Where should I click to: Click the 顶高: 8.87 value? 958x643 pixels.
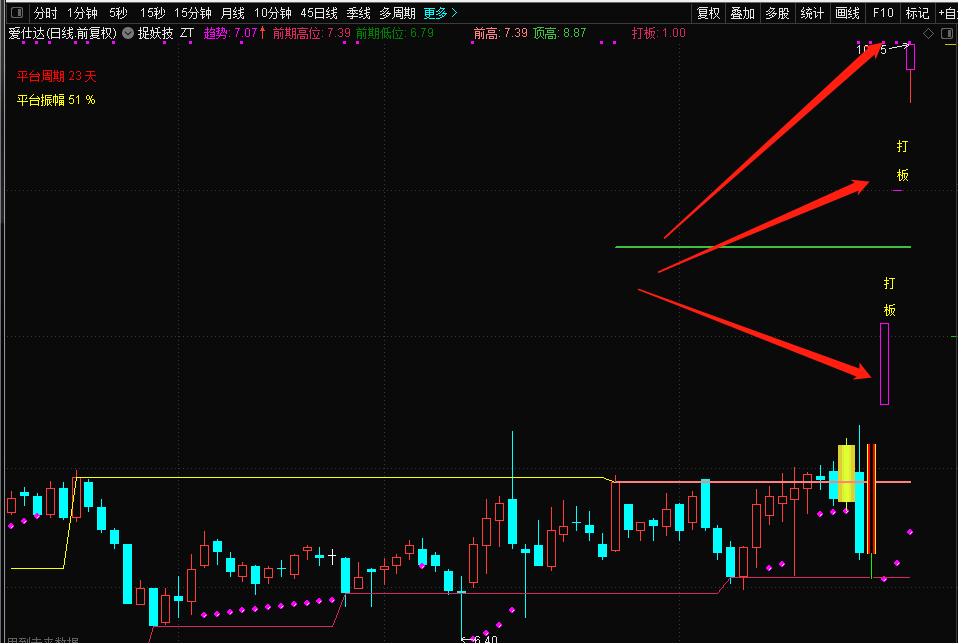559,33
